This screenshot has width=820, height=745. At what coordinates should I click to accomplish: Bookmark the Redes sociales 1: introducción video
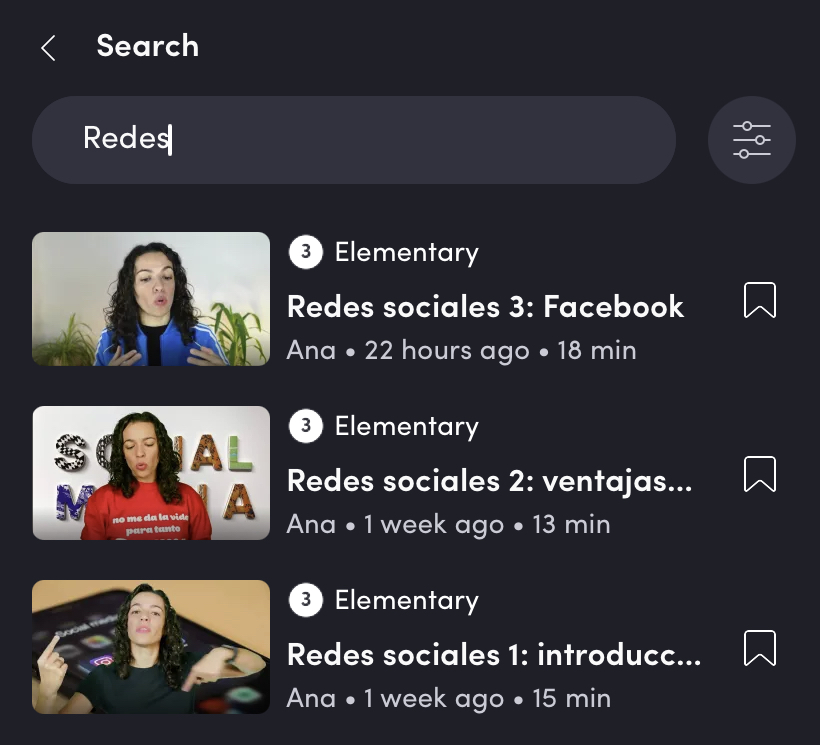pos(760,648)
